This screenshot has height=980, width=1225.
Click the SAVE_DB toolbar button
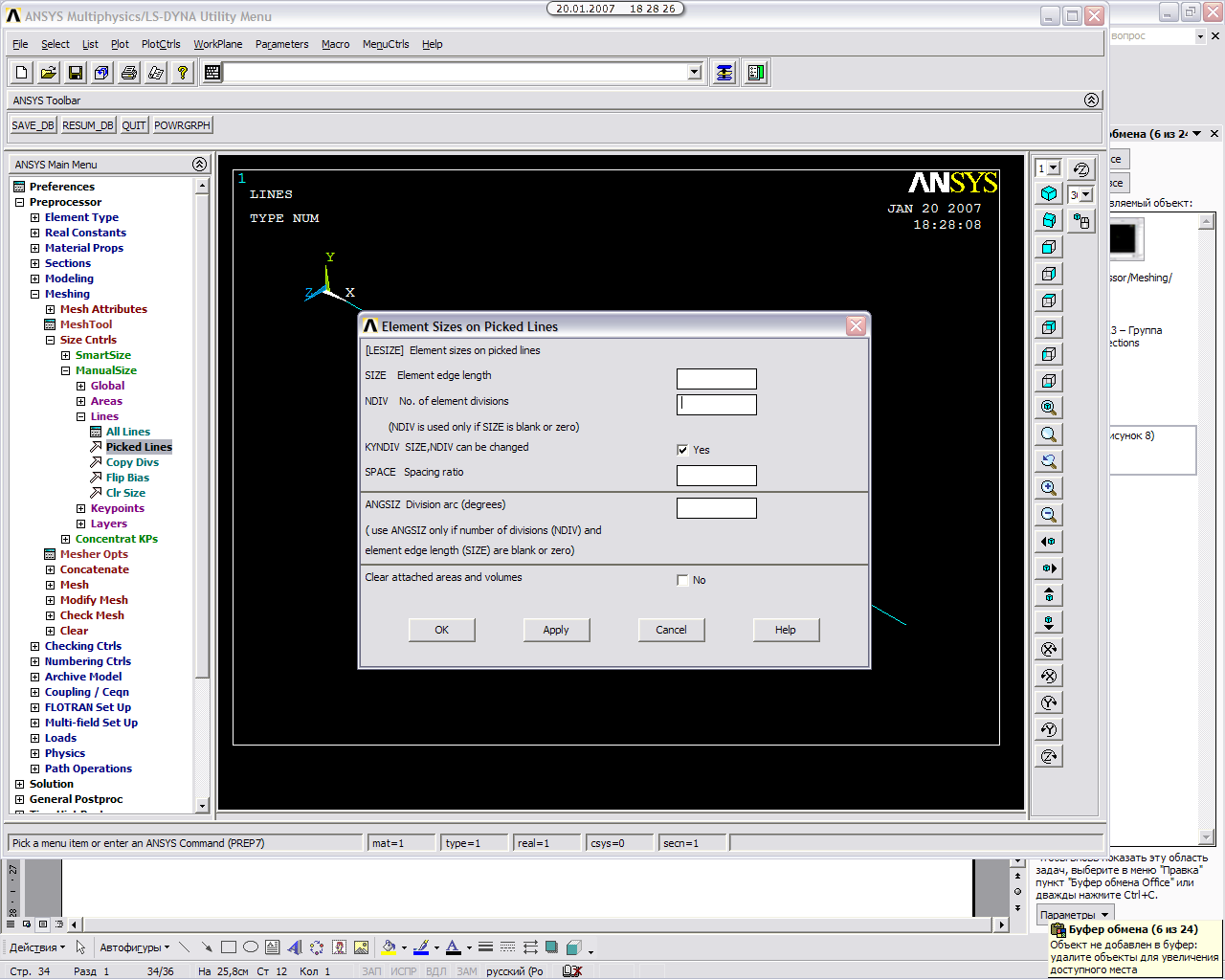[x=33, y=125]
